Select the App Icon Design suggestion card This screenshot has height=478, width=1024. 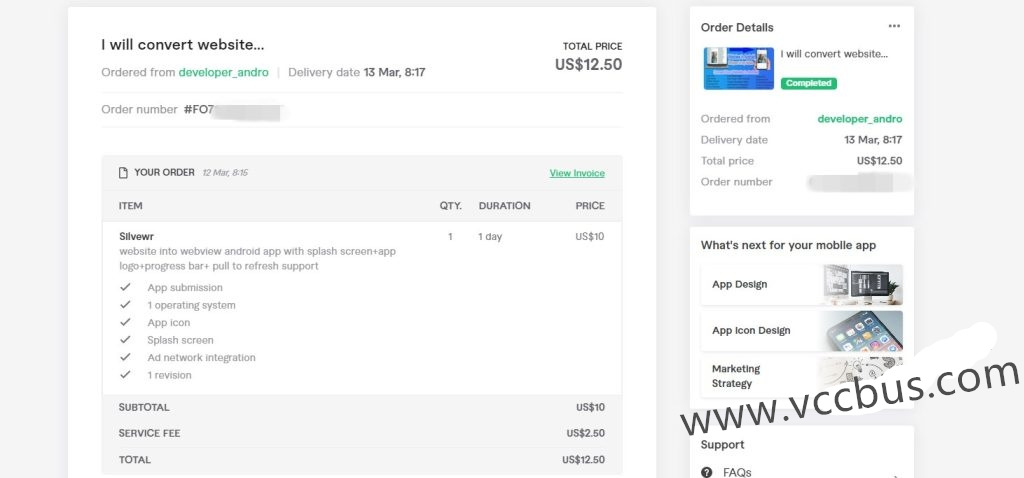pyautogui.click(x=801, y=331)
